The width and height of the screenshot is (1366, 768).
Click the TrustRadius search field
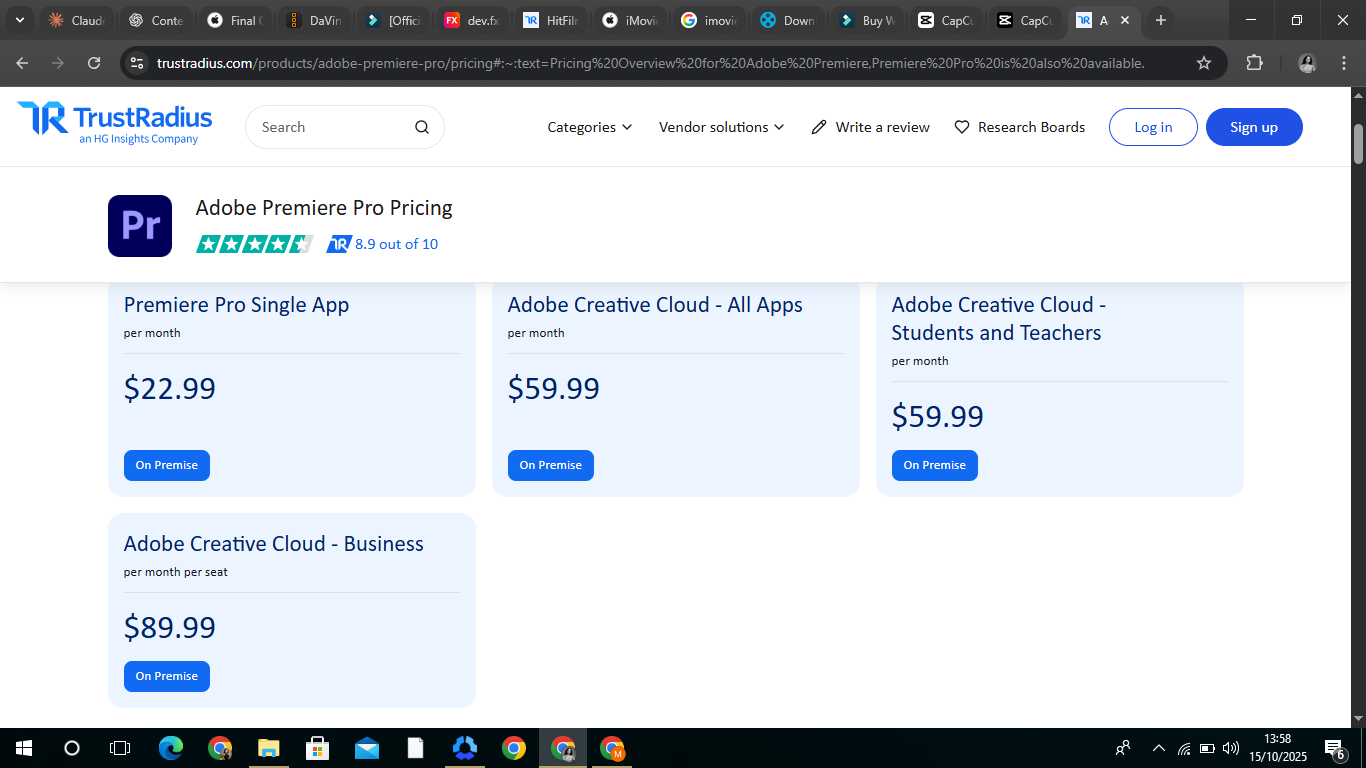point(330,127)
